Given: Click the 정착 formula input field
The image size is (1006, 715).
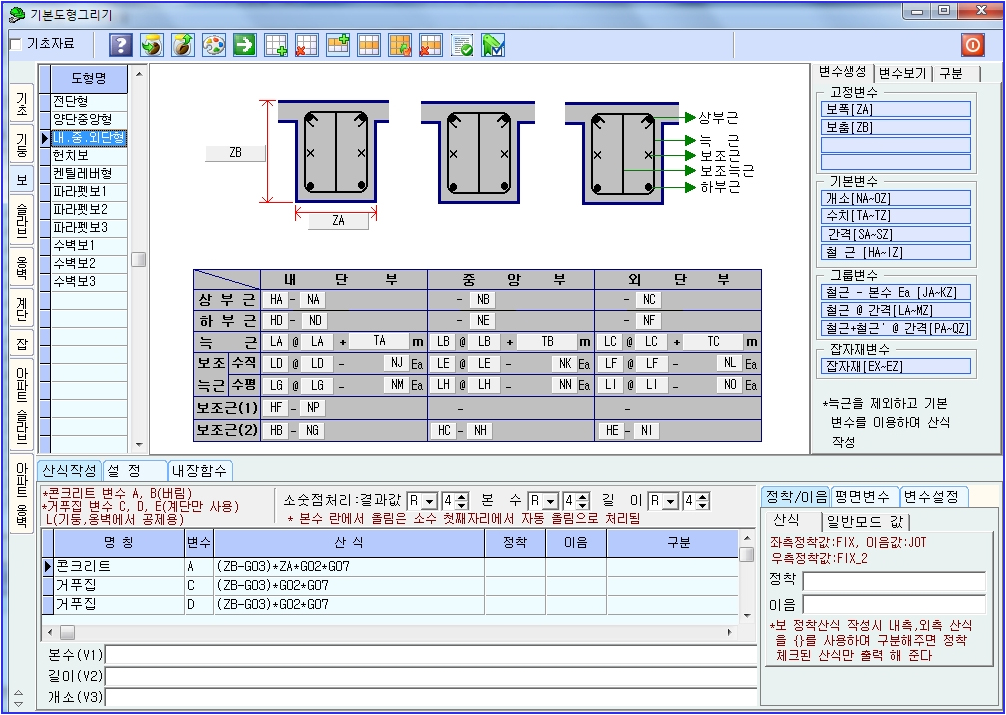Looking at the screenshot, I should 893,581.
